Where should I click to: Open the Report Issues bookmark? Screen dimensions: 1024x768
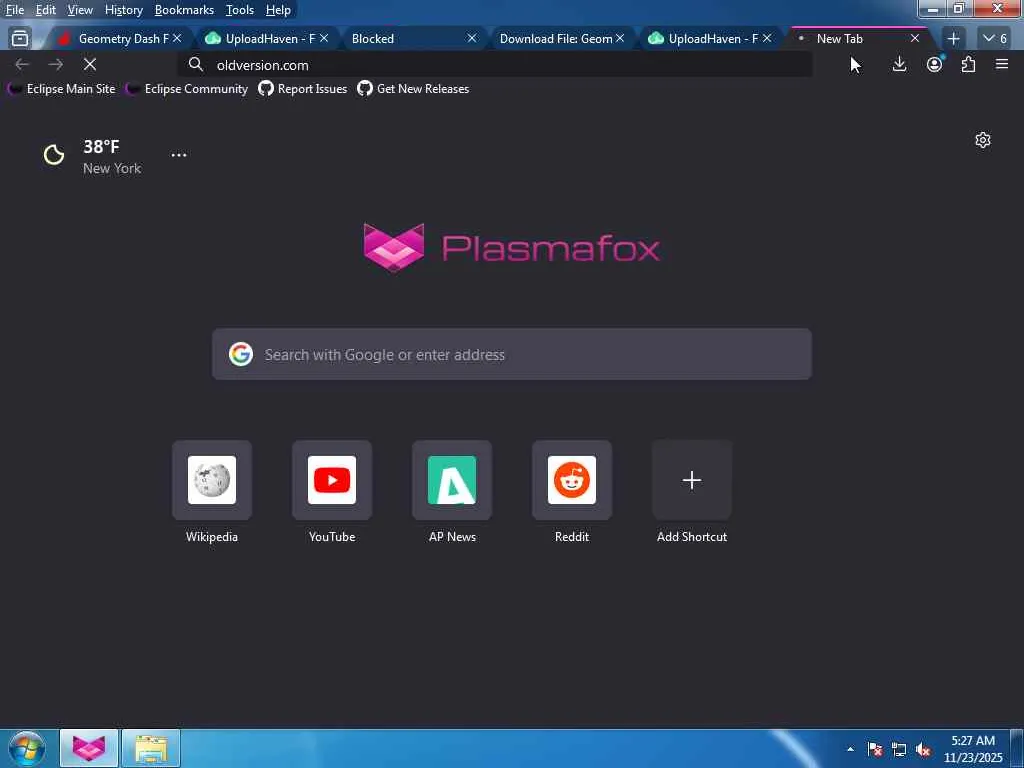coord(303,89)
